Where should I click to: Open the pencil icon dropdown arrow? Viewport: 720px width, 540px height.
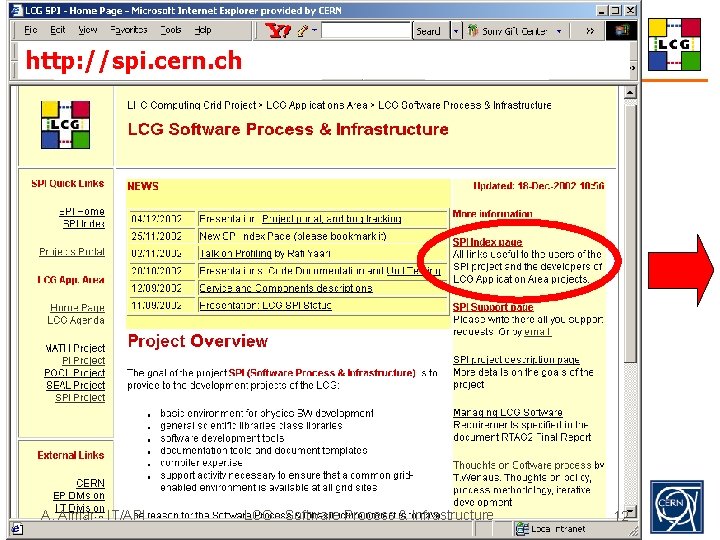[x=315, y=30]
